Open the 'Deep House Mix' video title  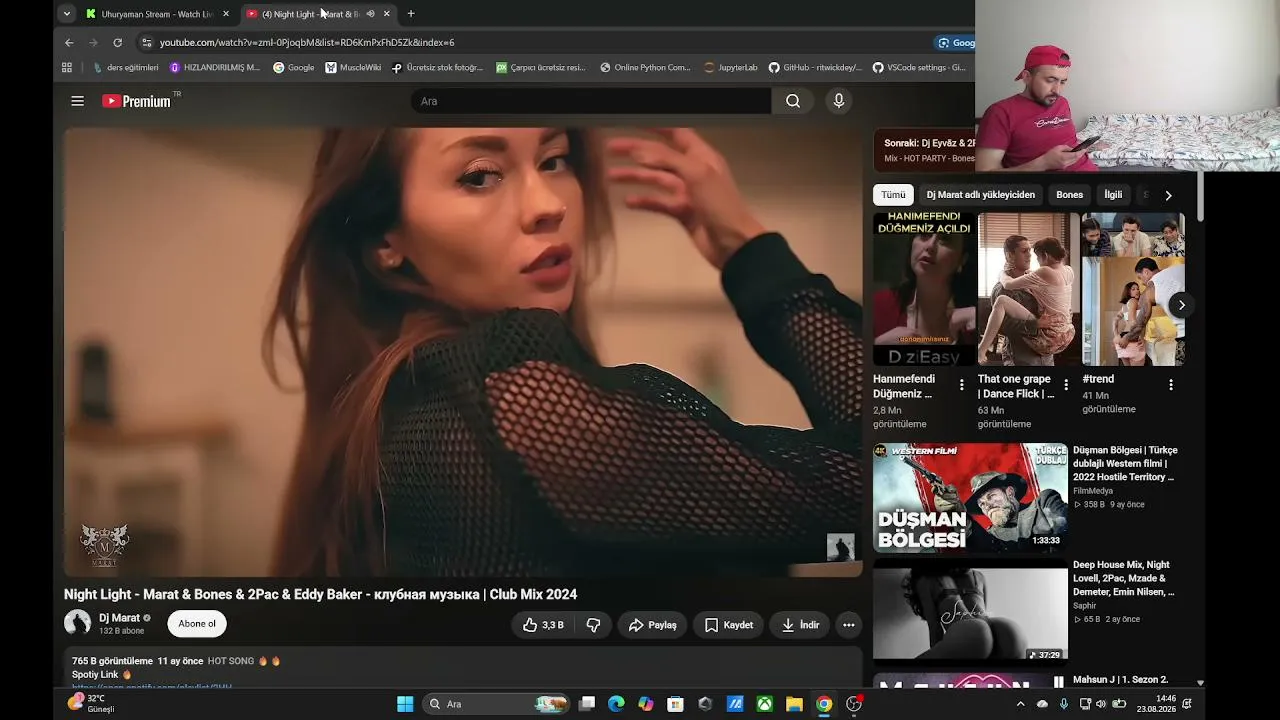1124,578
